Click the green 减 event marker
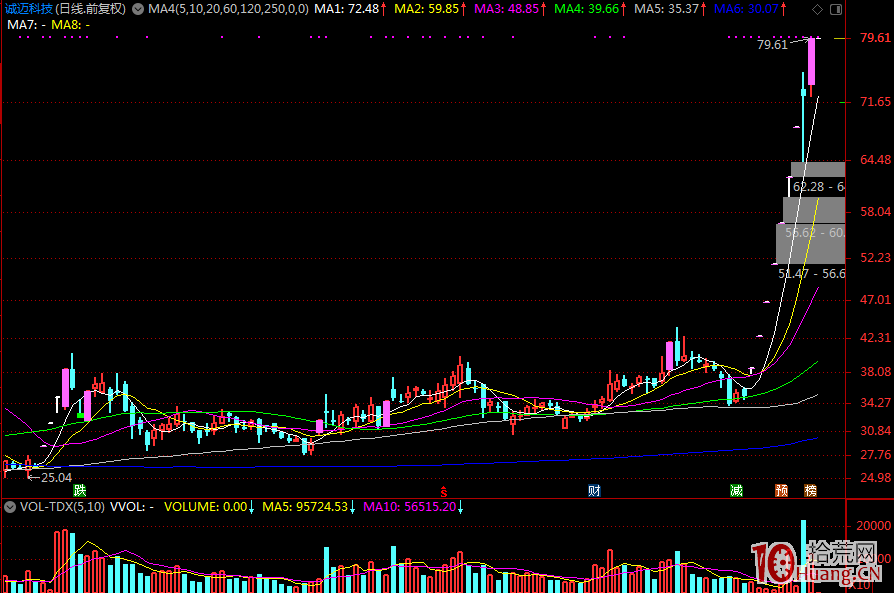 pos(737,490)
